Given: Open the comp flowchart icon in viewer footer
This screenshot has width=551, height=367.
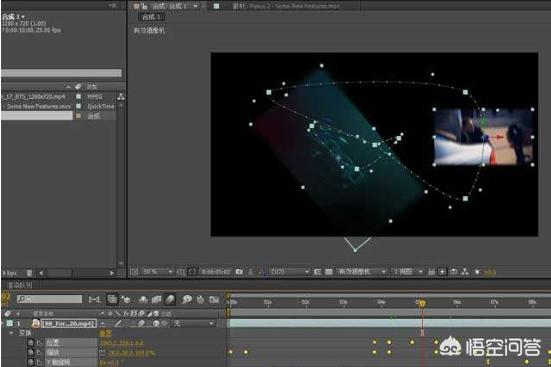Looking at the screenshot, I should point(465,272).
